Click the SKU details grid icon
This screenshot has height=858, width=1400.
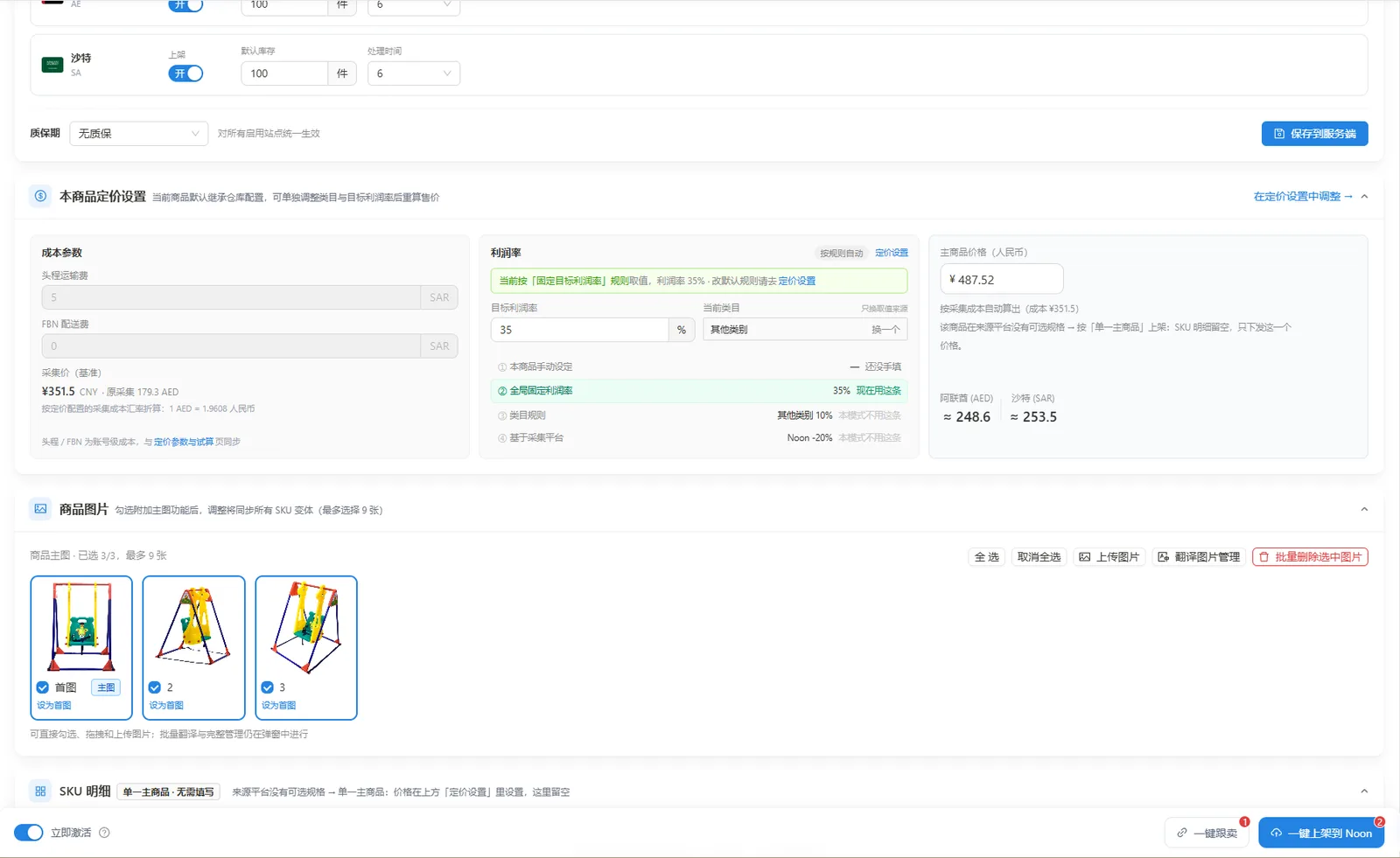tap(40, 792)
